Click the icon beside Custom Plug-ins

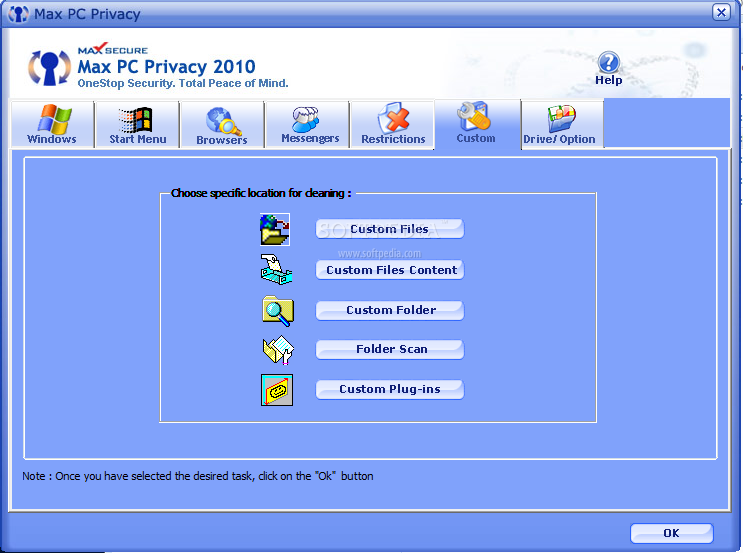[277, 390]
